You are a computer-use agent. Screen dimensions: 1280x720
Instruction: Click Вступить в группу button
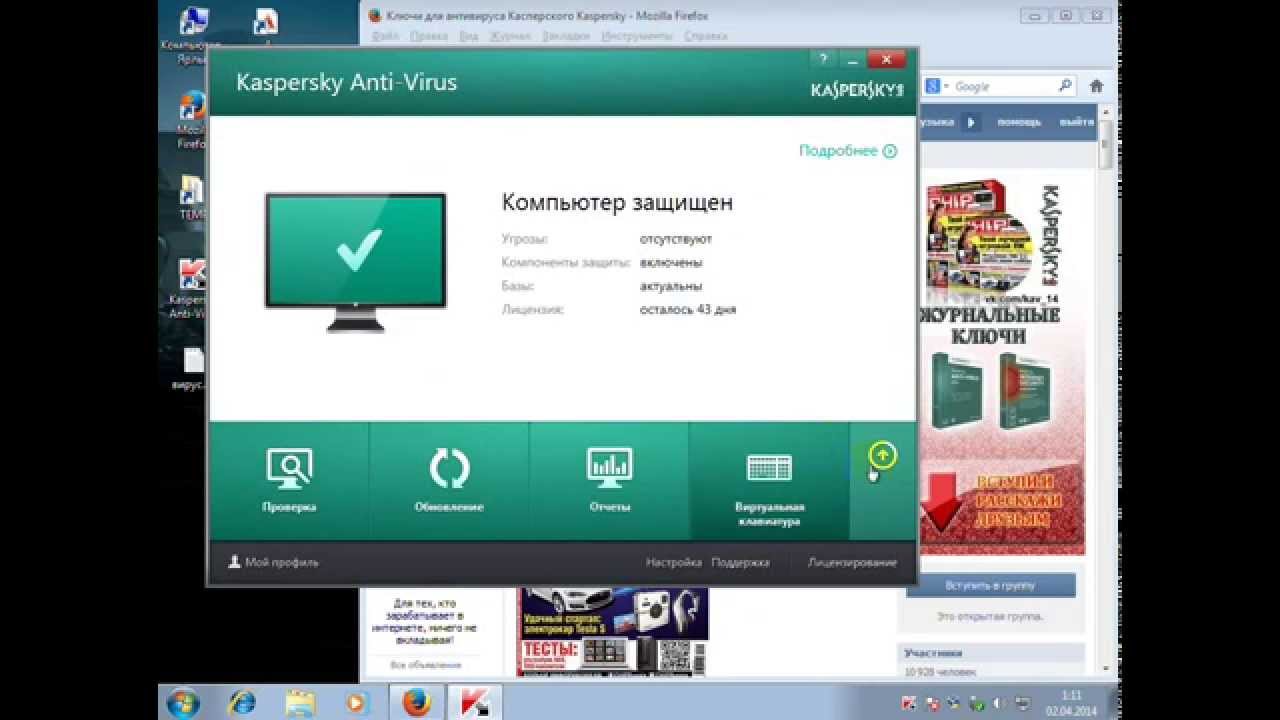990,585
